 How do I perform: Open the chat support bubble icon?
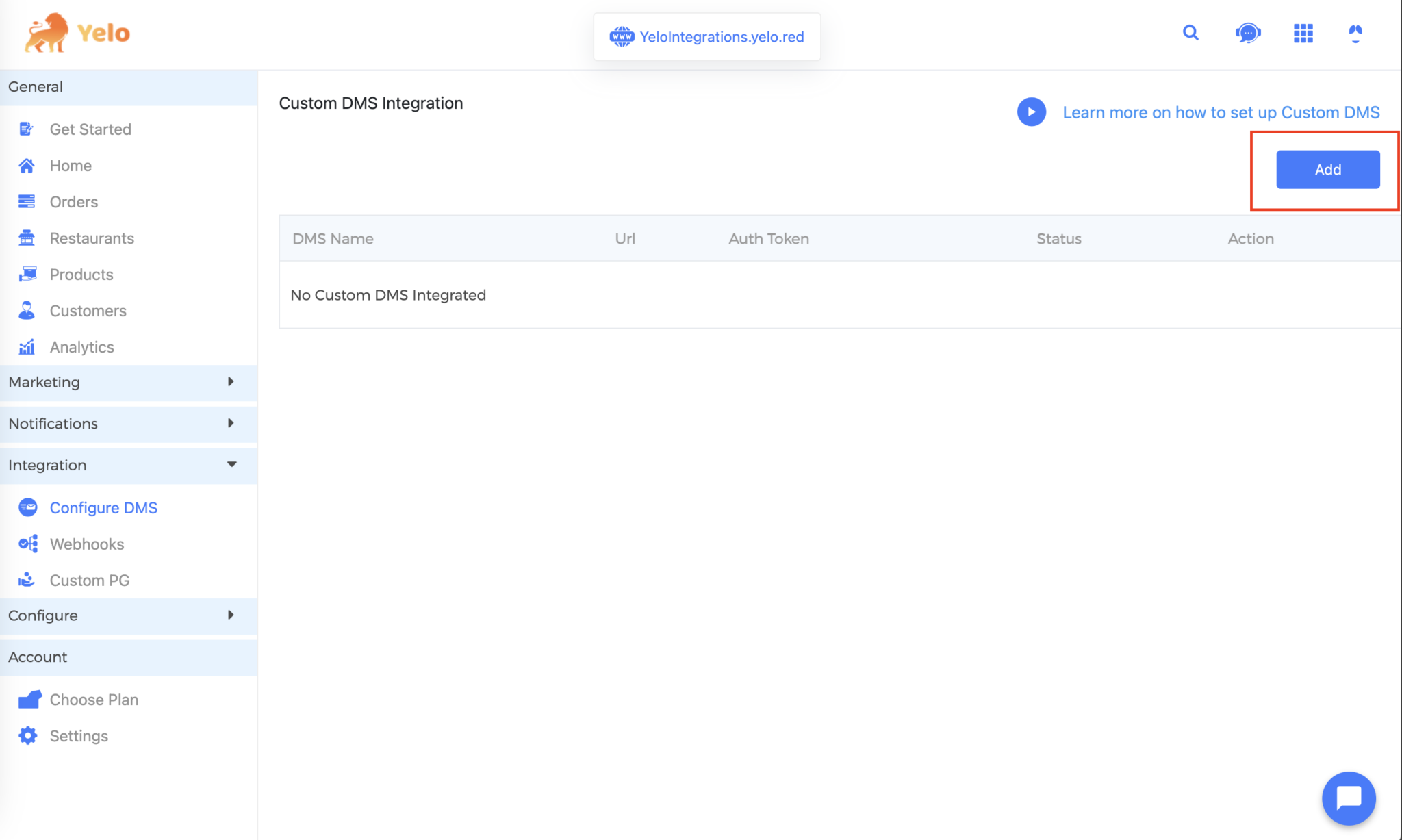1248,33
